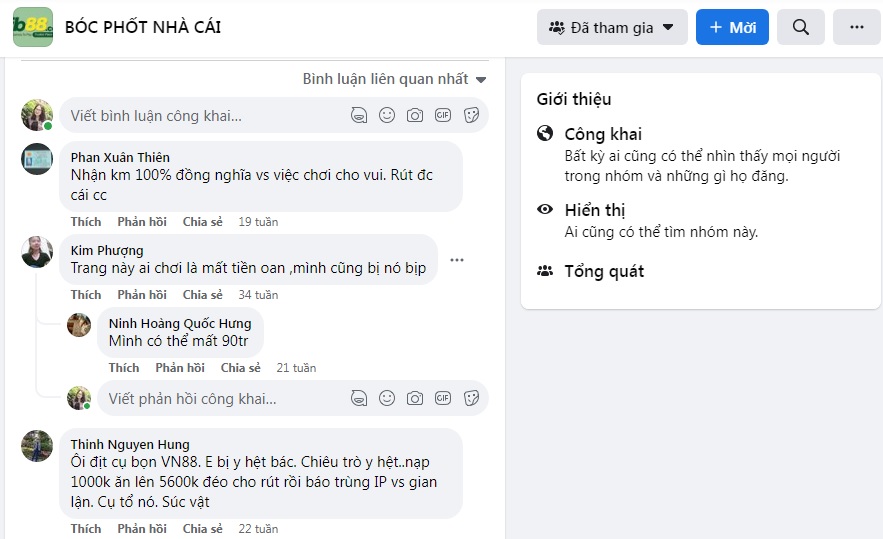Open 'Bình luận liên quan nhất' sort dropdown

click(x=394, y=79)
